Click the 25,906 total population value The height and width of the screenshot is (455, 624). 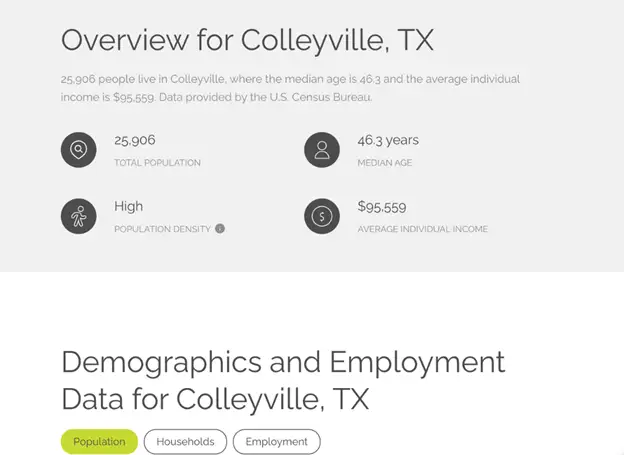(x=135, y=140)
